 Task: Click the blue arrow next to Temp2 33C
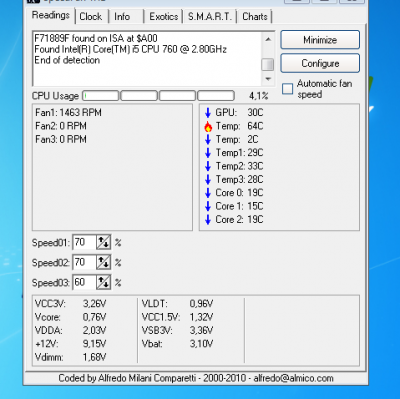(208, 166)
